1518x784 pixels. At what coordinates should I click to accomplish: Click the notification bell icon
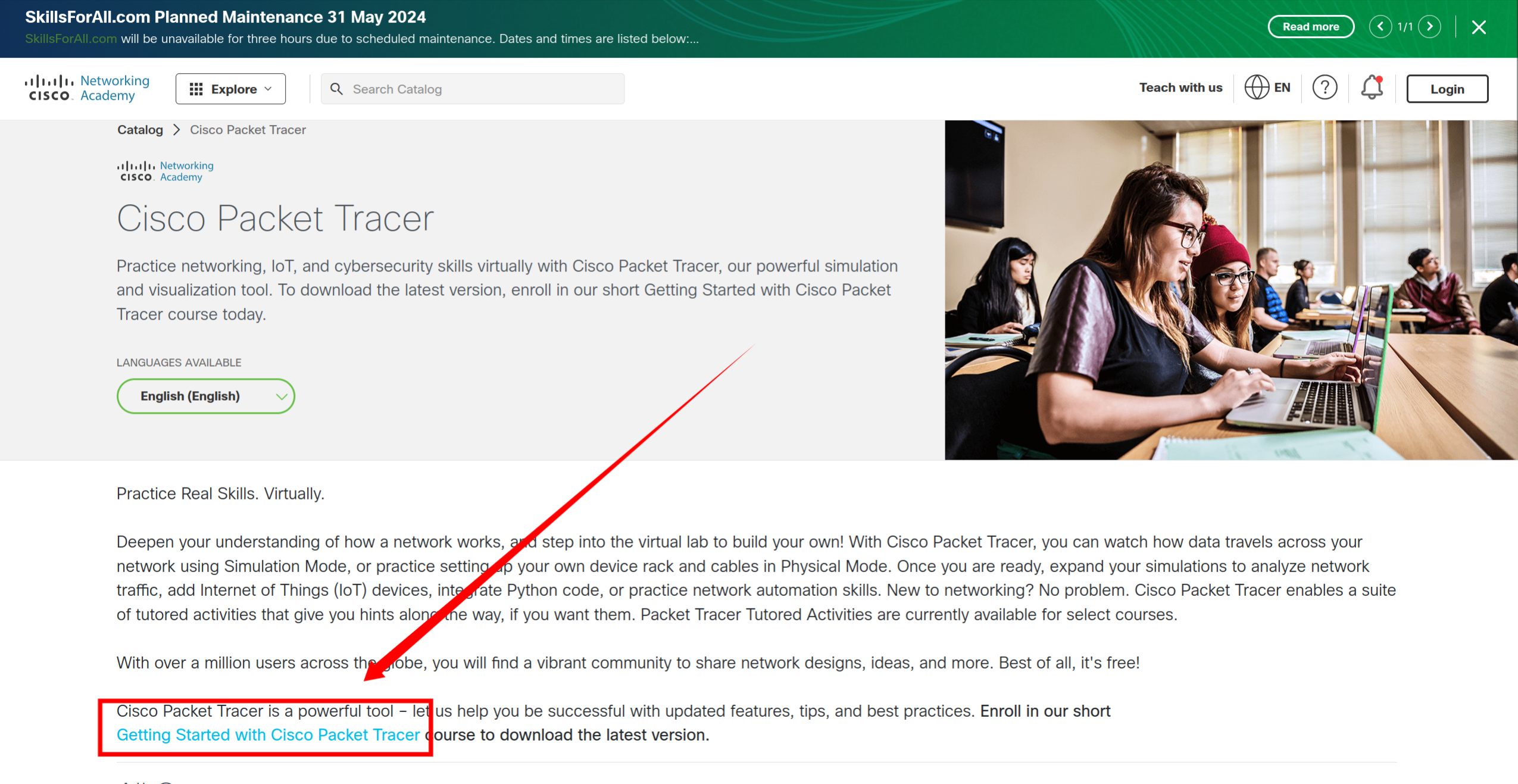coord(1372,88)
